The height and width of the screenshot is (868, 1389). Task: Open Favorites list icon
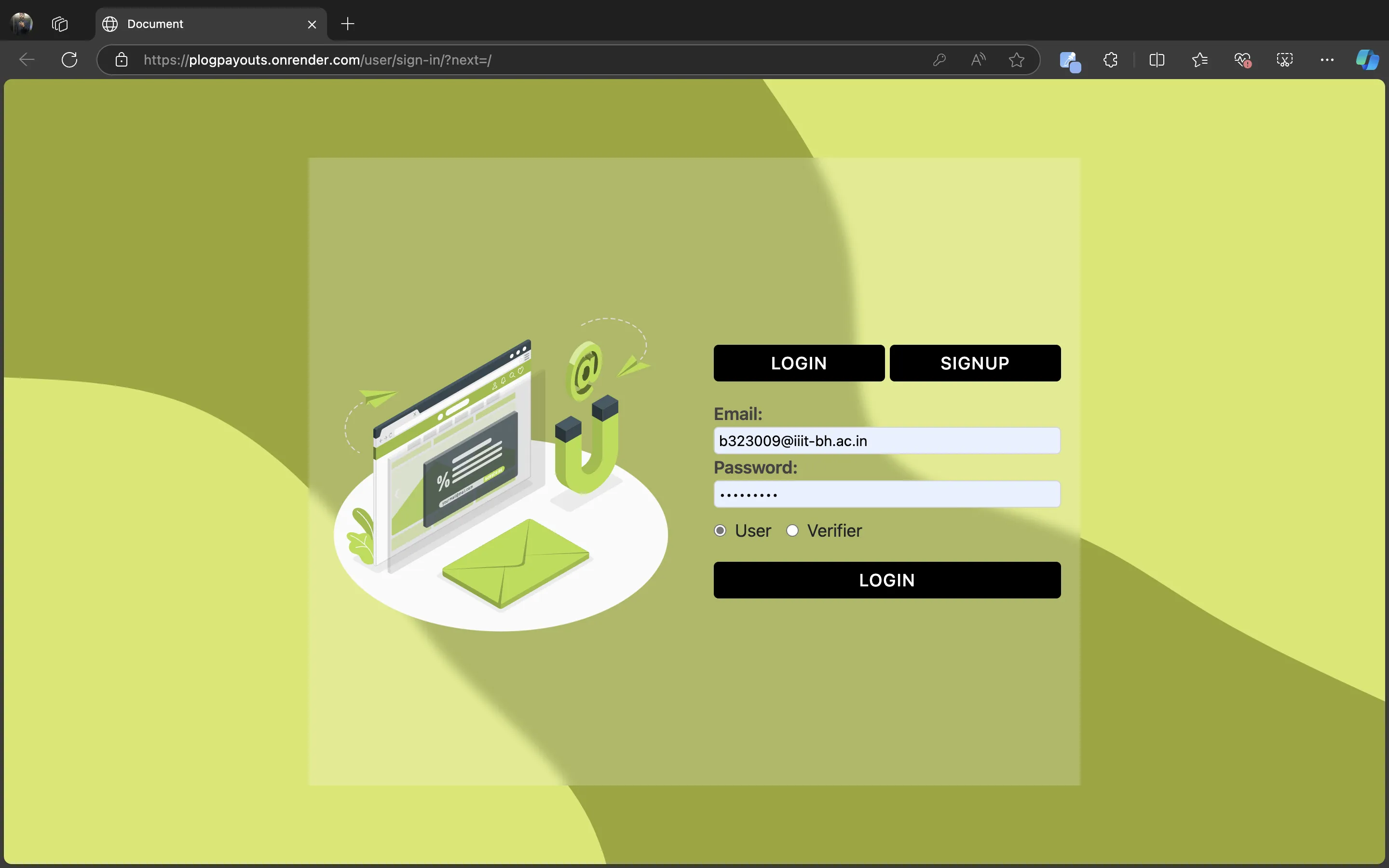(x=1199, y=60)
